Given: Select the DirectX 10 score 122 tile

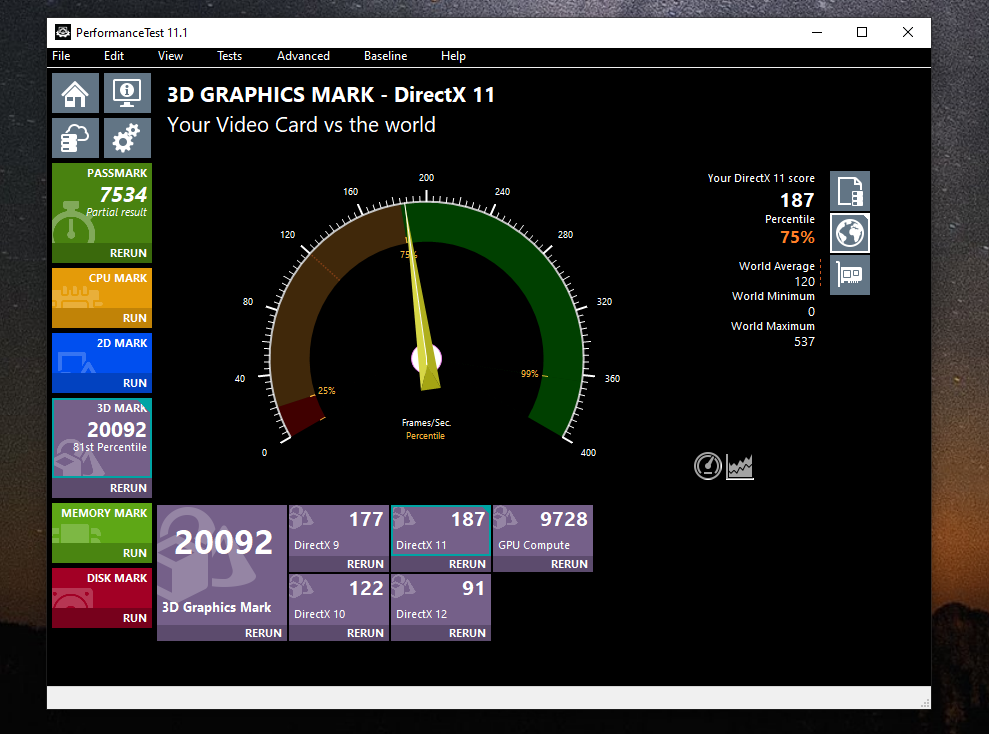Looking at the screenshot, I should coord(339,600).
